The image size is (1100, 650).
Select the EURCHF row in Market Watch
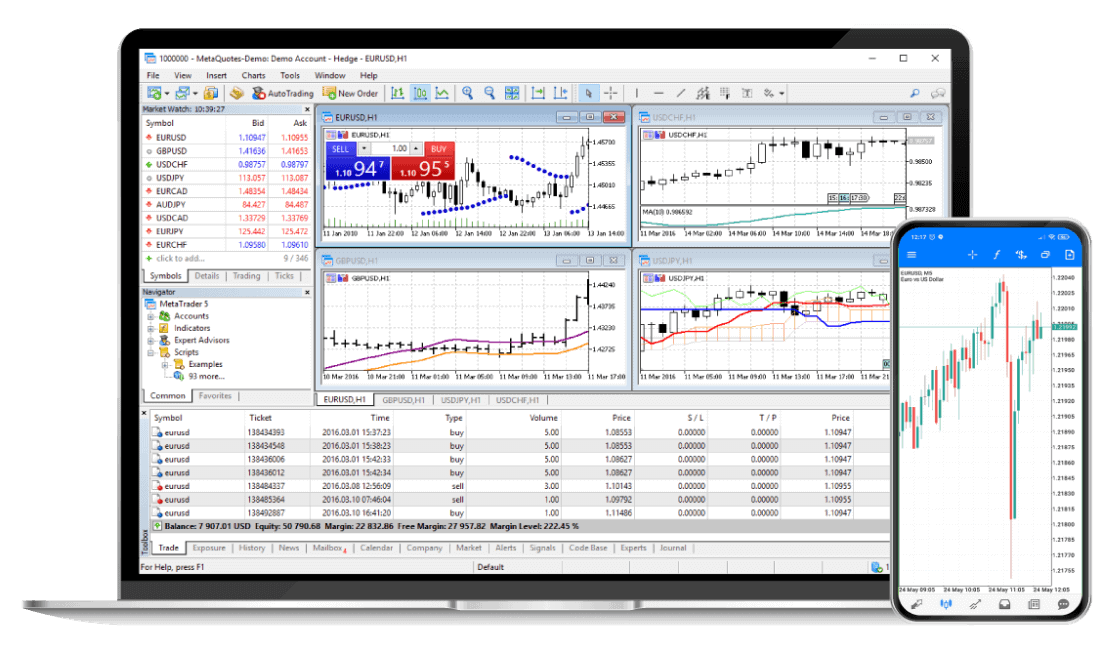pos(227,245)
